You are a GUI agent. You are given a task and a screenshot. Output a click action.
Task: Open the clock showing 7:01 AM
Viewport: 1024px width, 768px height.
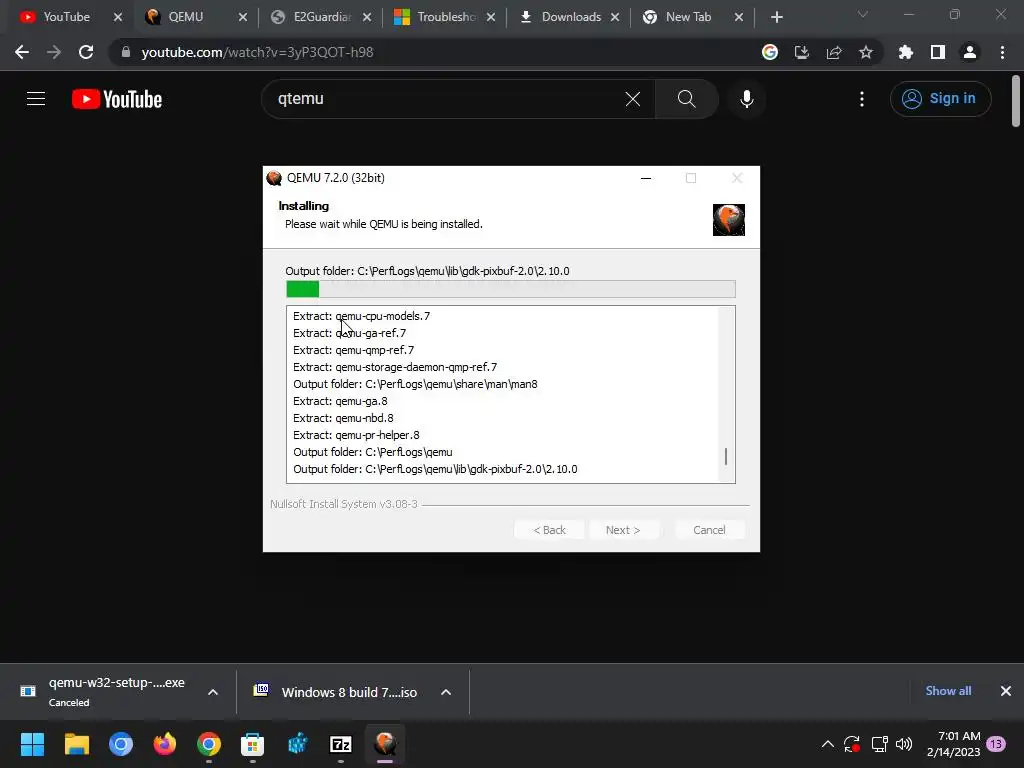pos(953,744)
